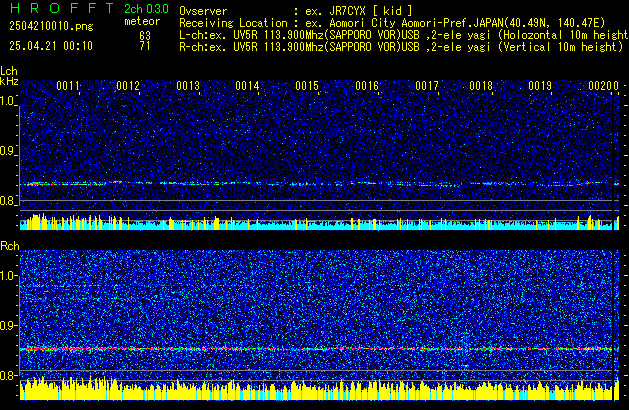
Task: Click time marker 0020
Action: pos(600,86)
